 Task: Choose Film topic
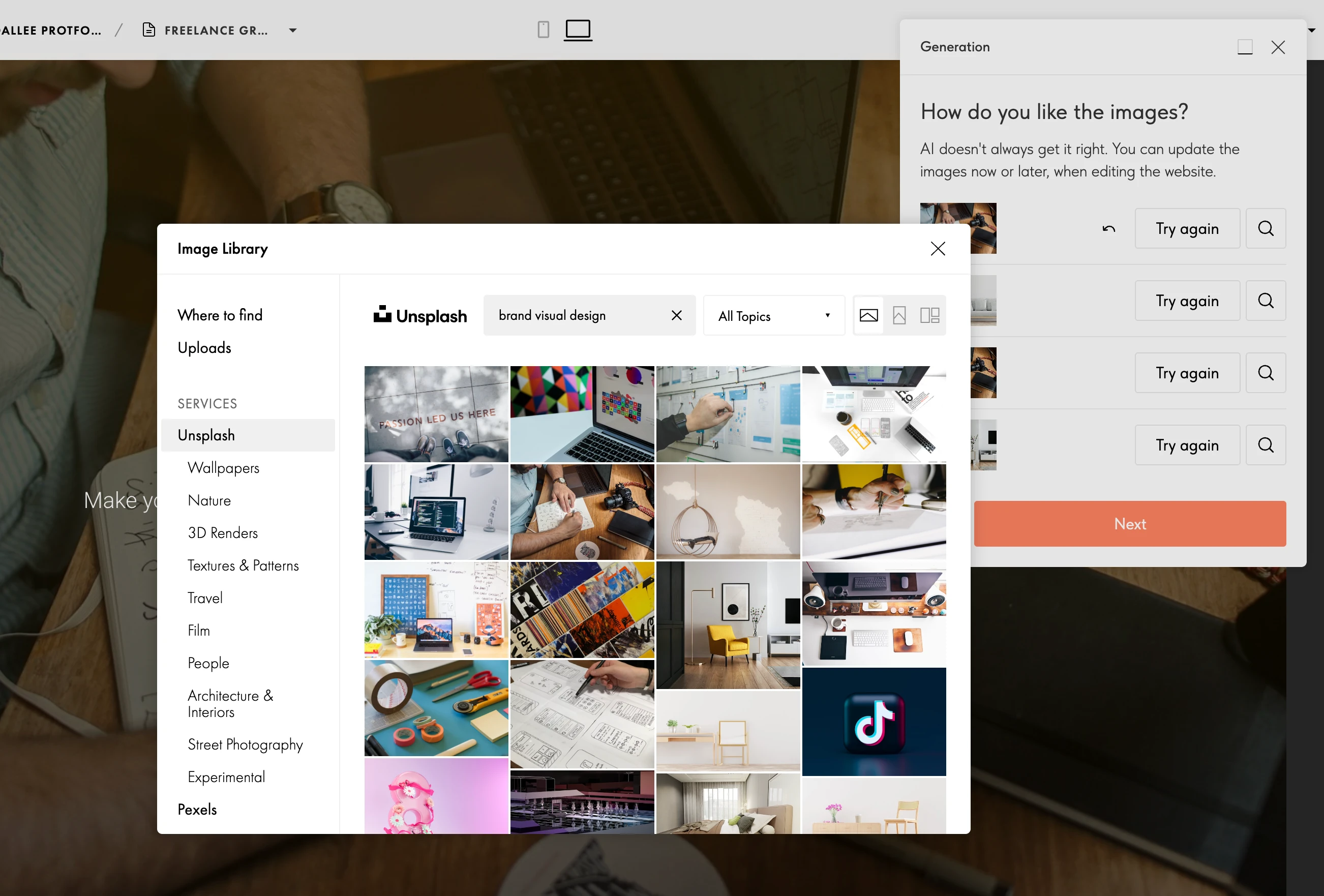pos(199,631)
